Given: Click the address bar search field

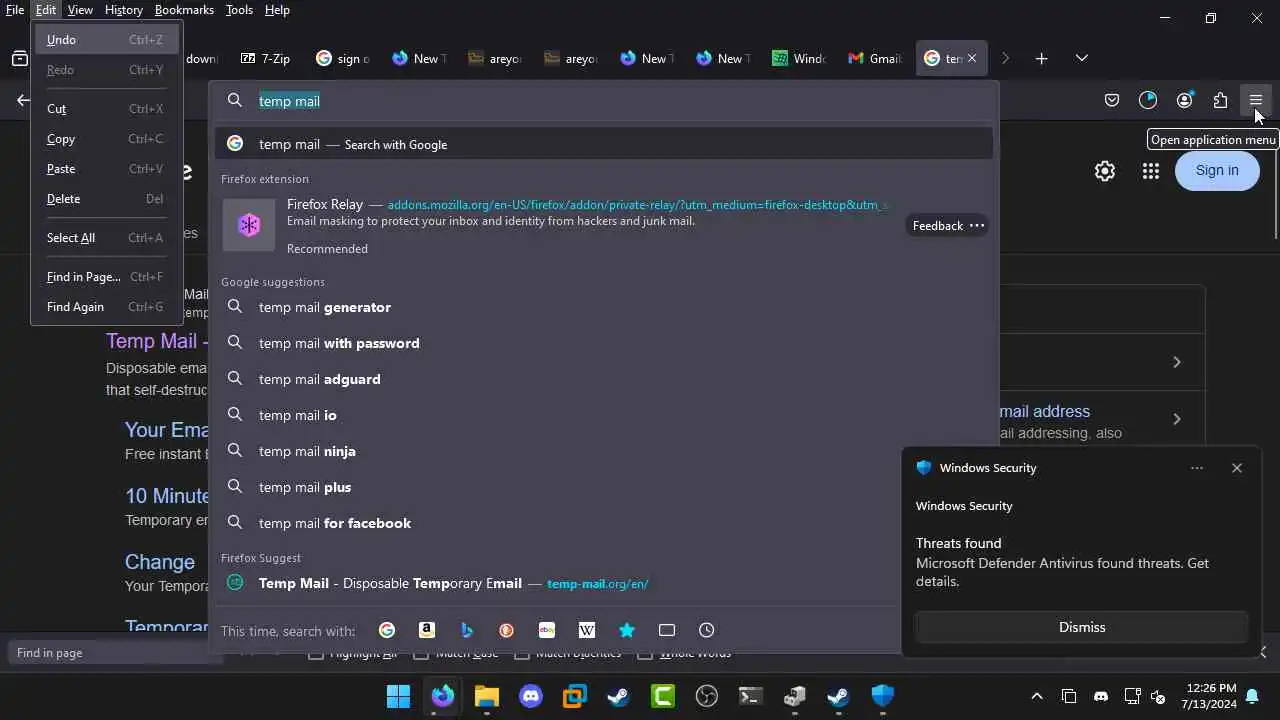Looking at the screenshot, I should 603,101.
